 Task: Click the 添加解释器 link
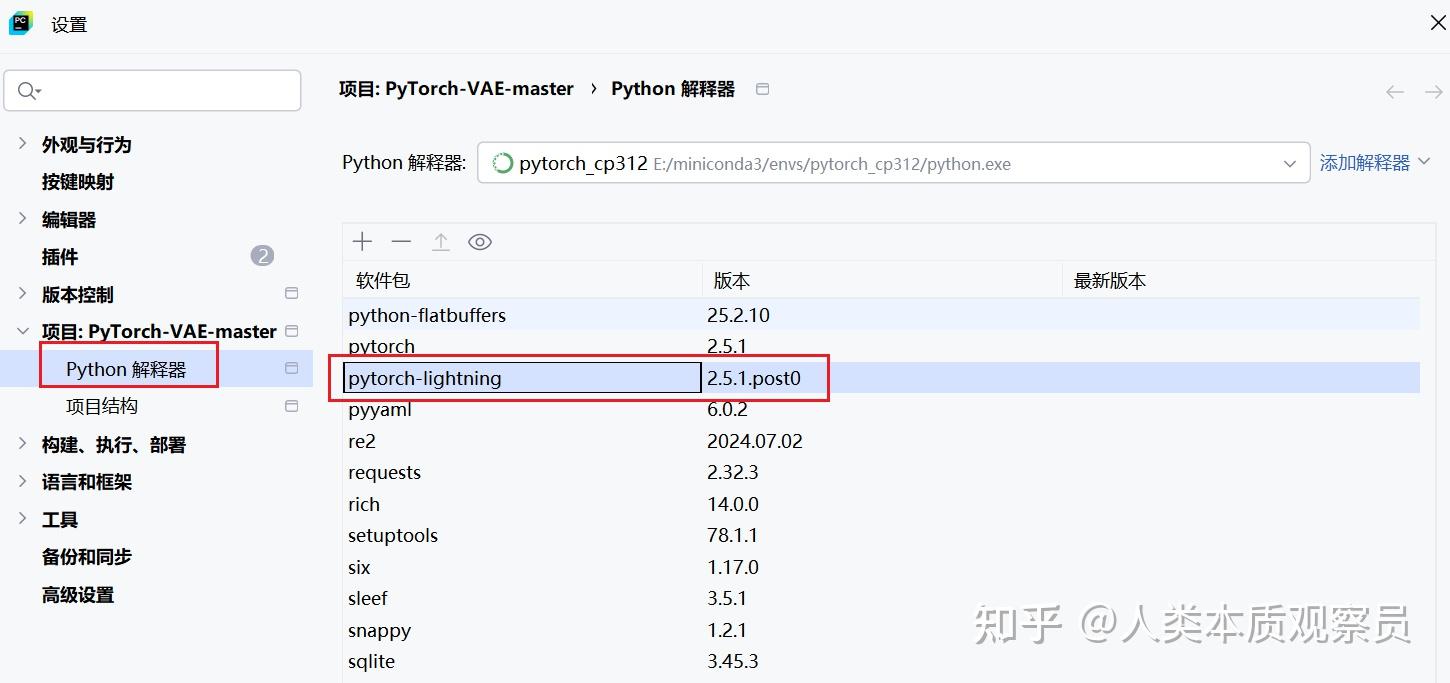pyautogui.click(x=1365, y=160)
